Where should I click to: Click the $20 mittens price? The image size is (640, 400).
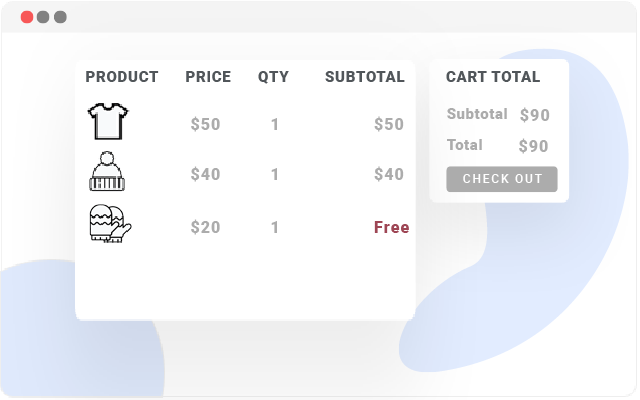coord(205,228)
